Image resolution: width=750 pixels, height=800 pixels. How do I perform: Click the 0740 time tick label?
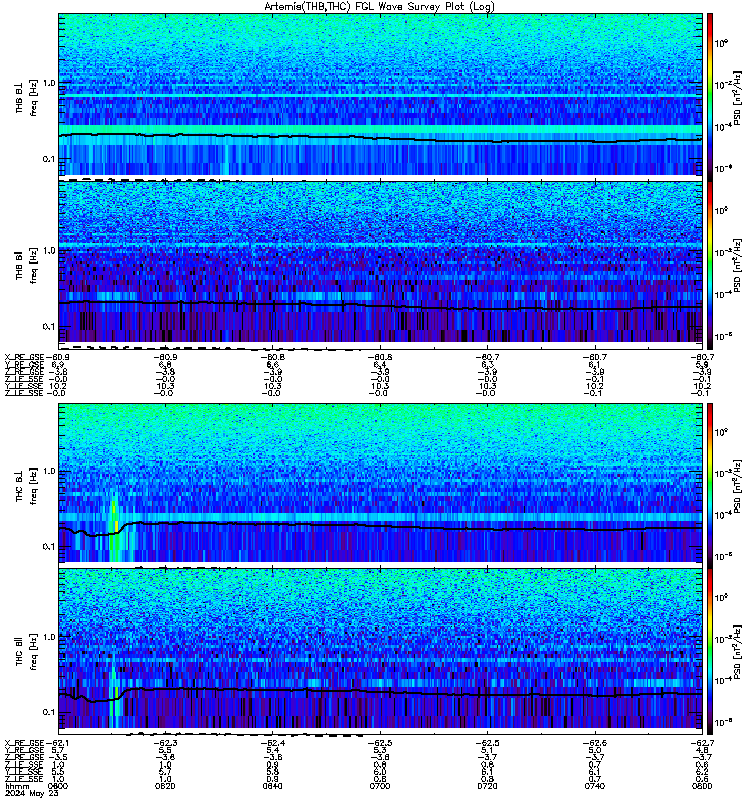coord(595,786)
